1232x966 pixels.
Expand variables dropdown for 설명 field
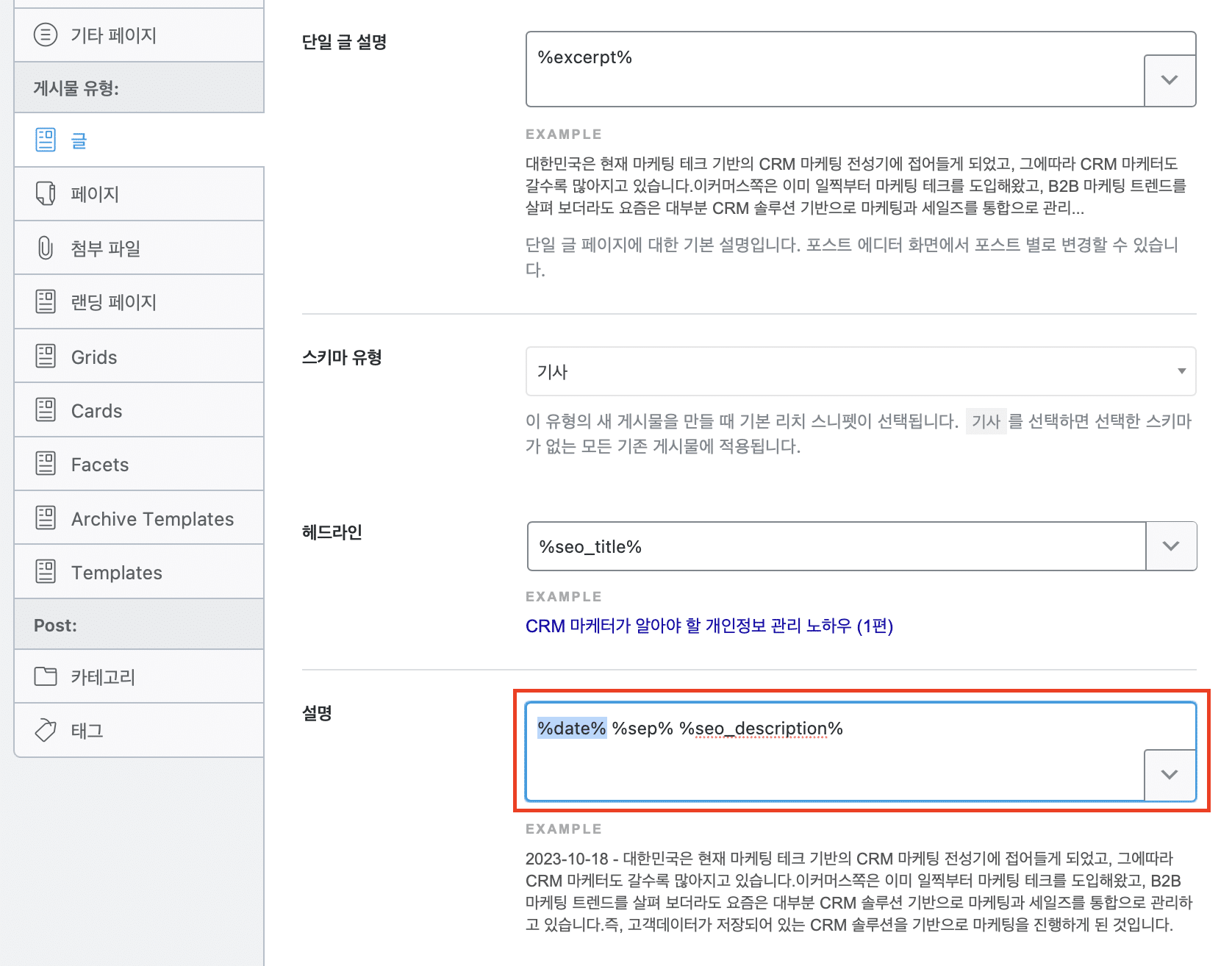(x=1170, y=775)
